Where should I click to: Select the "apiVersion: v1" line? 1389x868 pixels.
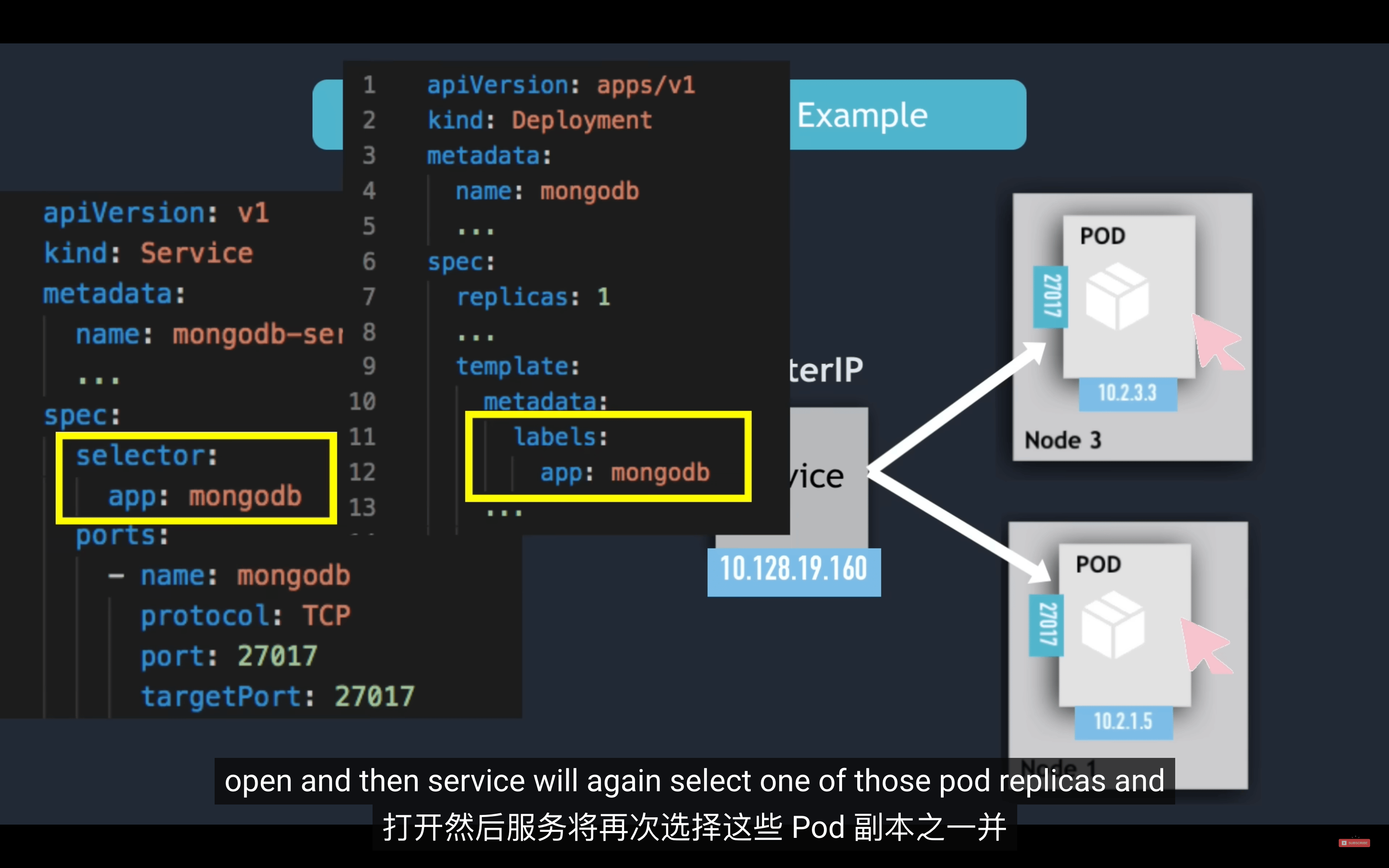pos(156,213)
